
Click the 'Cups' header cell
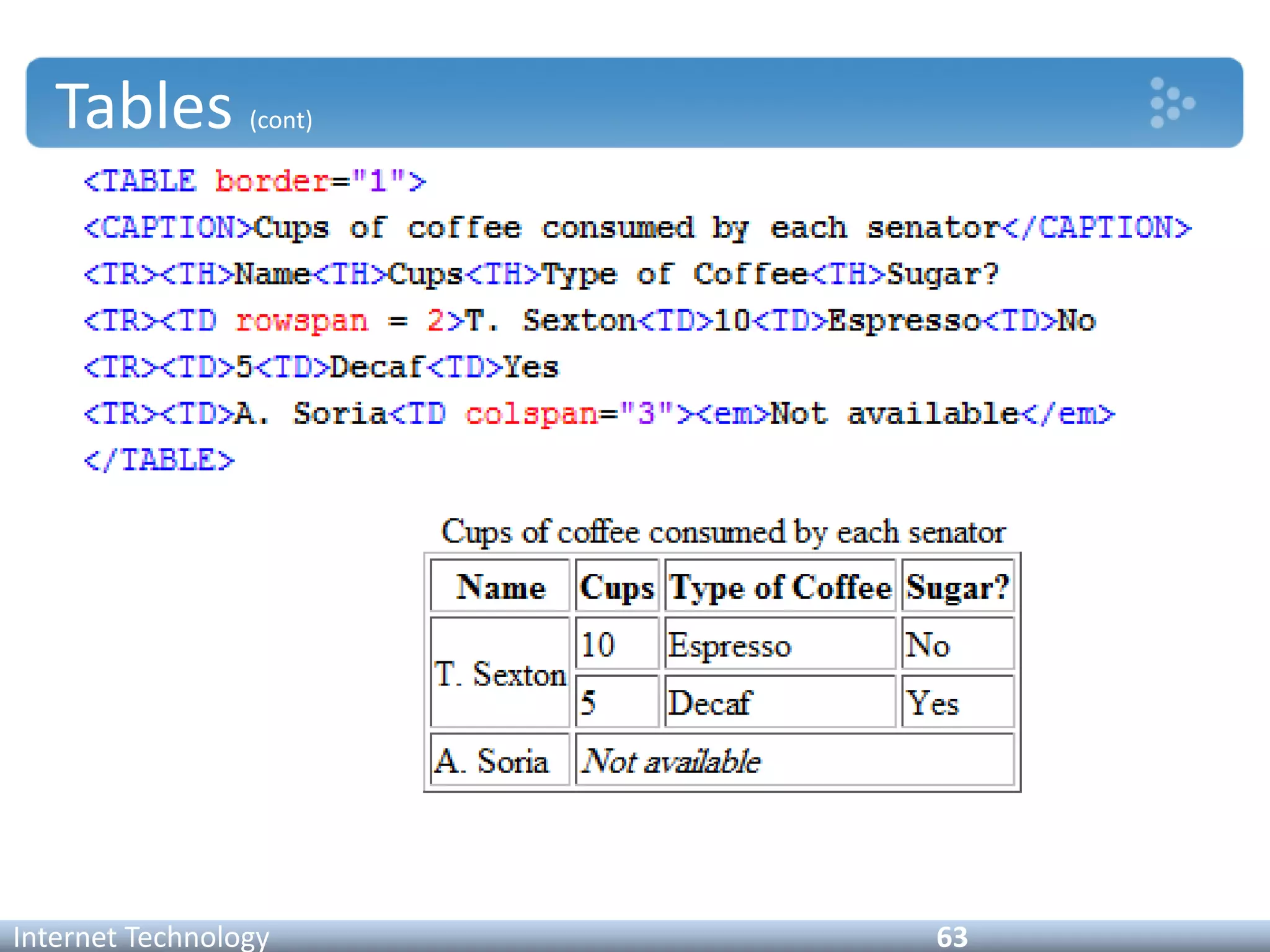617,586
